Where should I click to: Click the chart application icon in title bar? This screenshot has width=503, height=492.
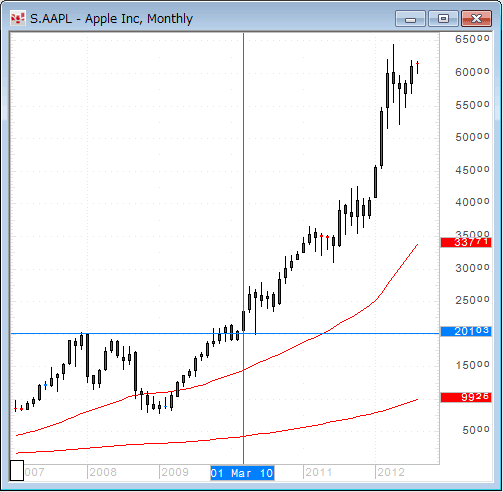point(17,19)
